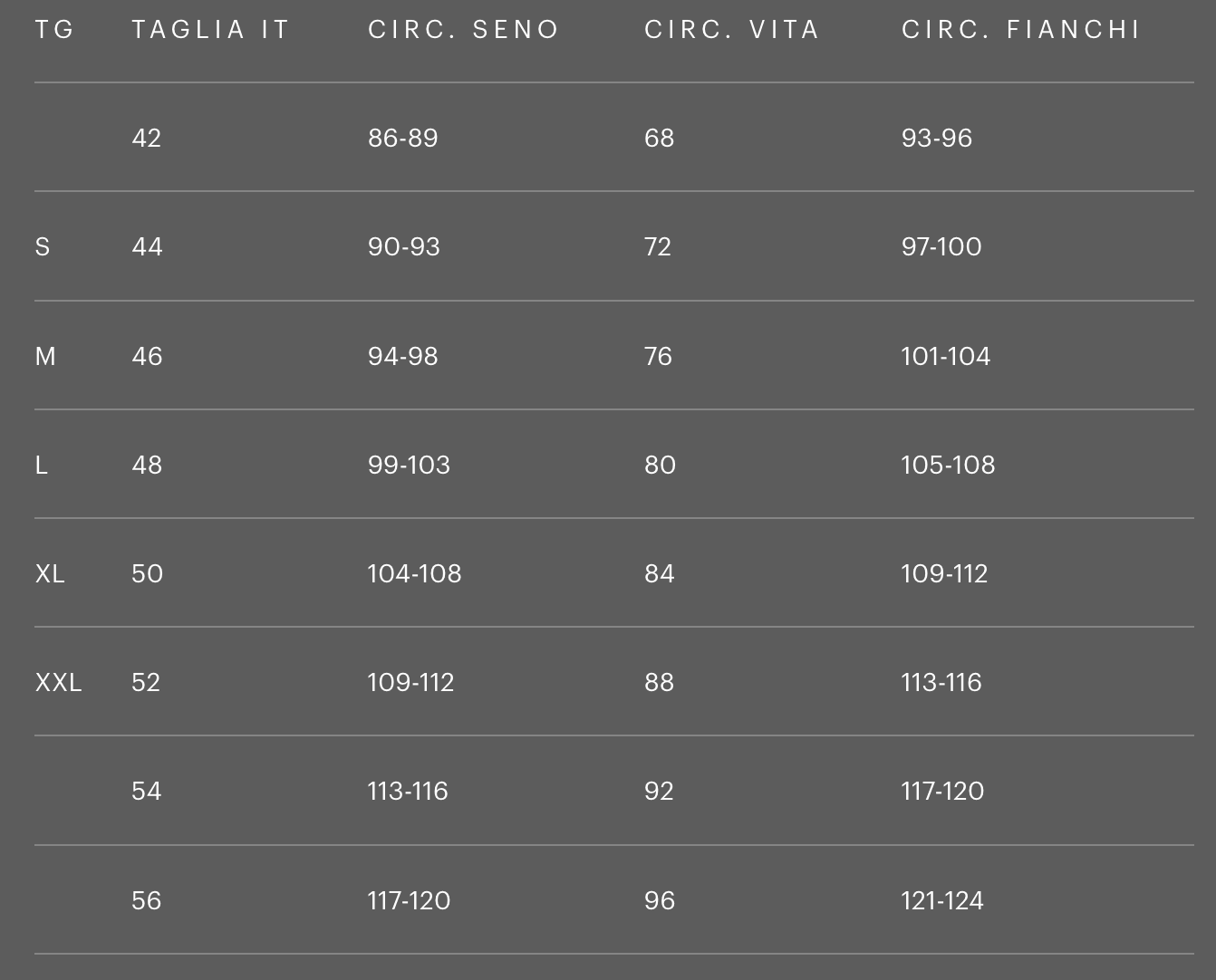Viewport: 1216px width, 980px height.
Task: Click Italian size 42 cell
Action: tap(146, 139)
